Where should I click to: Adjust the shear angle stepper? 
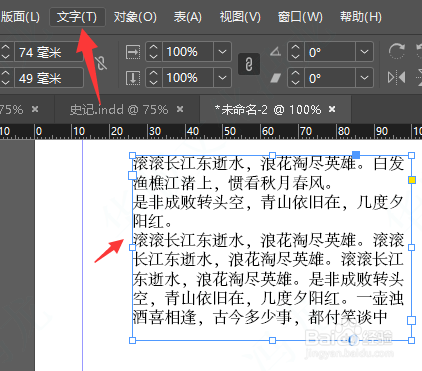(296, 78)
